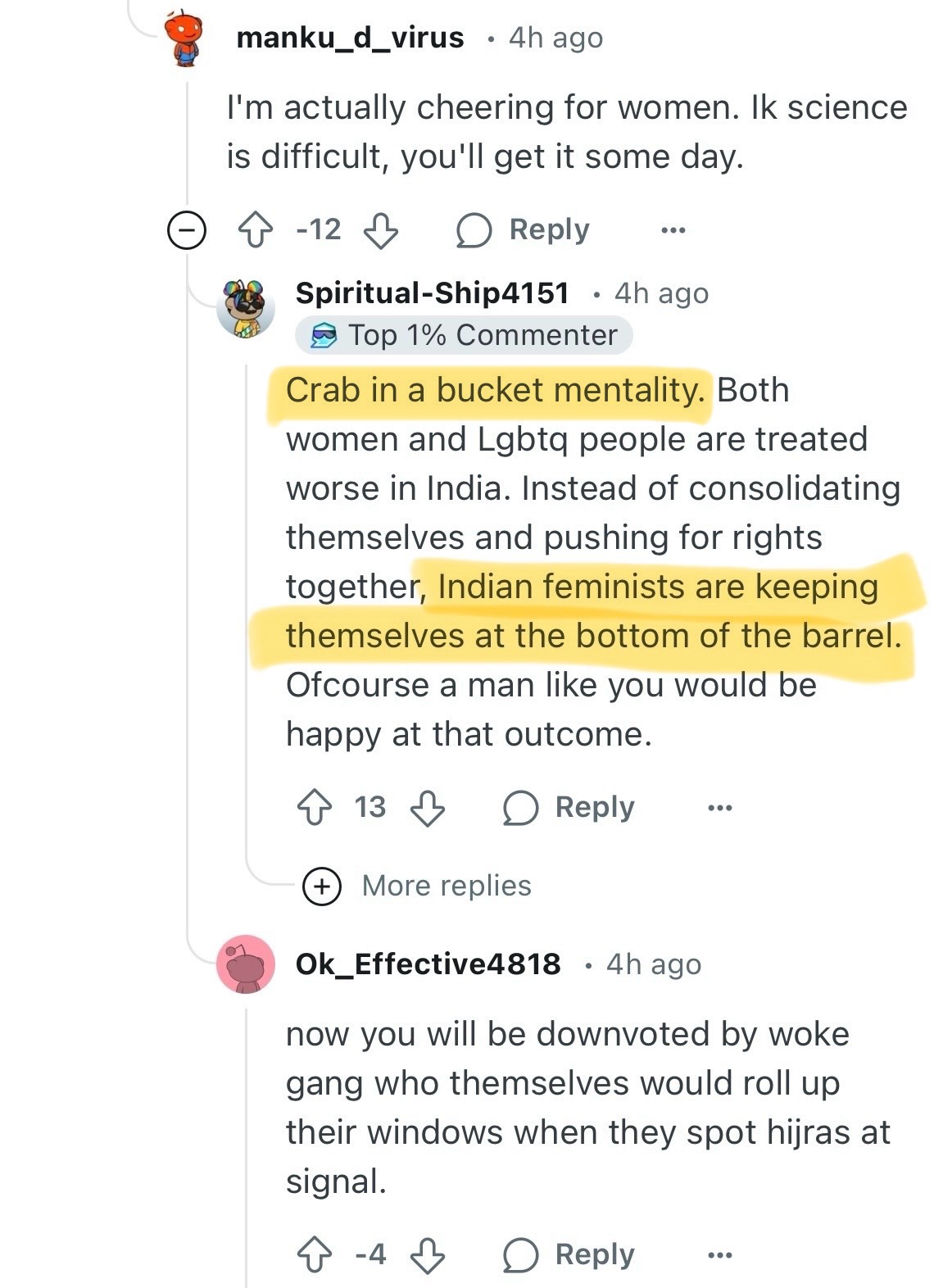
Task: Click Ok_Effective4818's pink avatar
Action: point(245,964)
